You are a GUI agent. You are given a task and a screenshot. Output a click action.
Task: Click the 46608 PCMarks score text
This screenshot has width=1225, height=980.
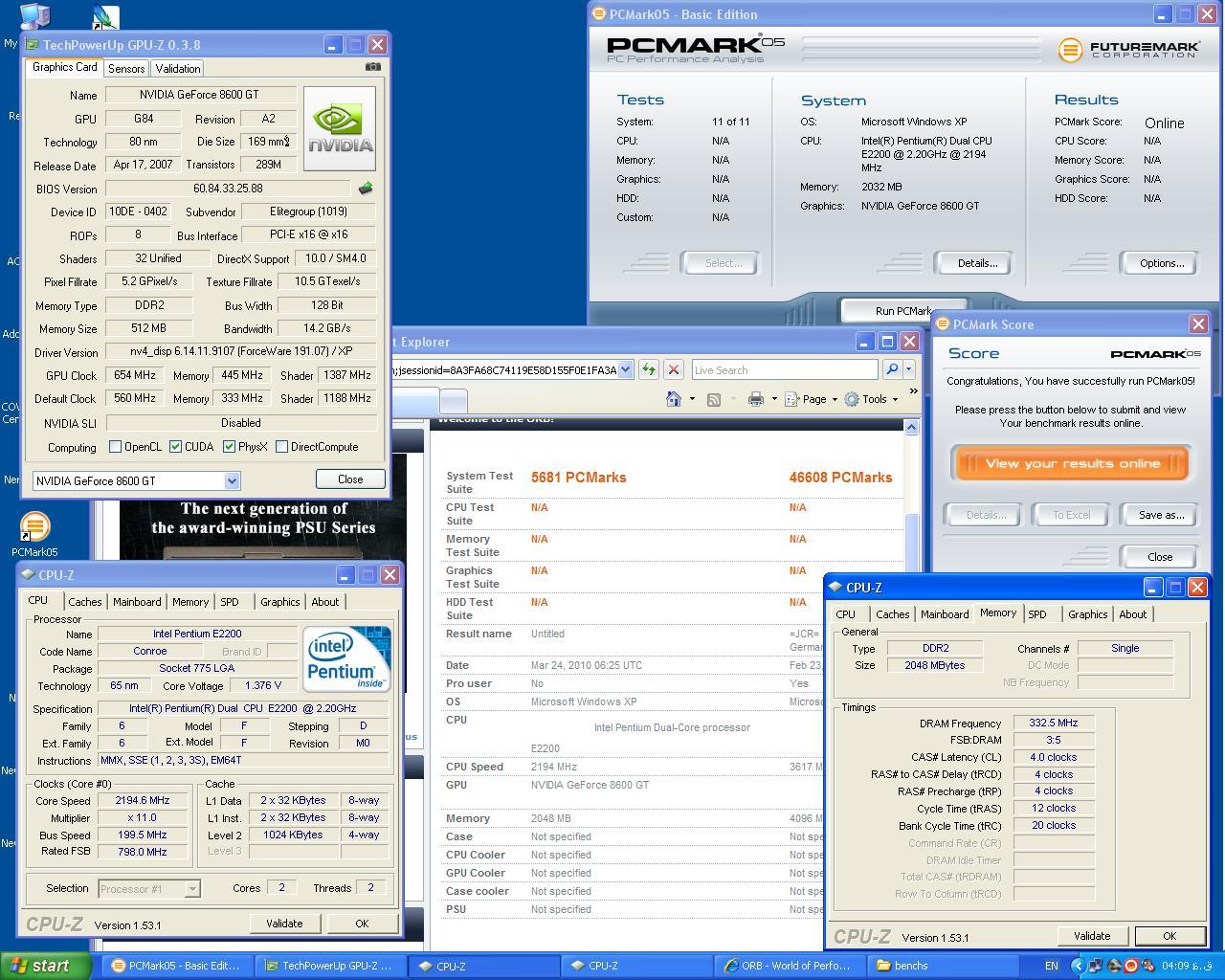coord(840,477)
